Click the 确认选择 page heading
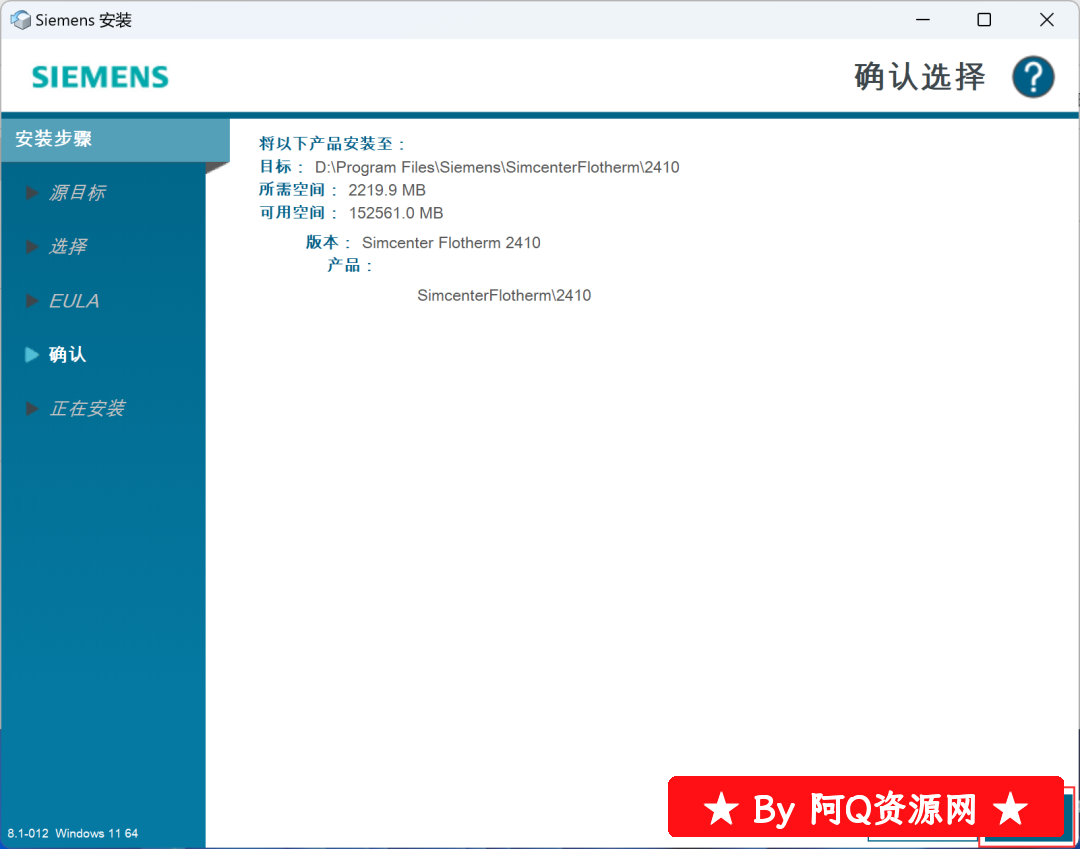1080x849 pixels. [920, 76]
